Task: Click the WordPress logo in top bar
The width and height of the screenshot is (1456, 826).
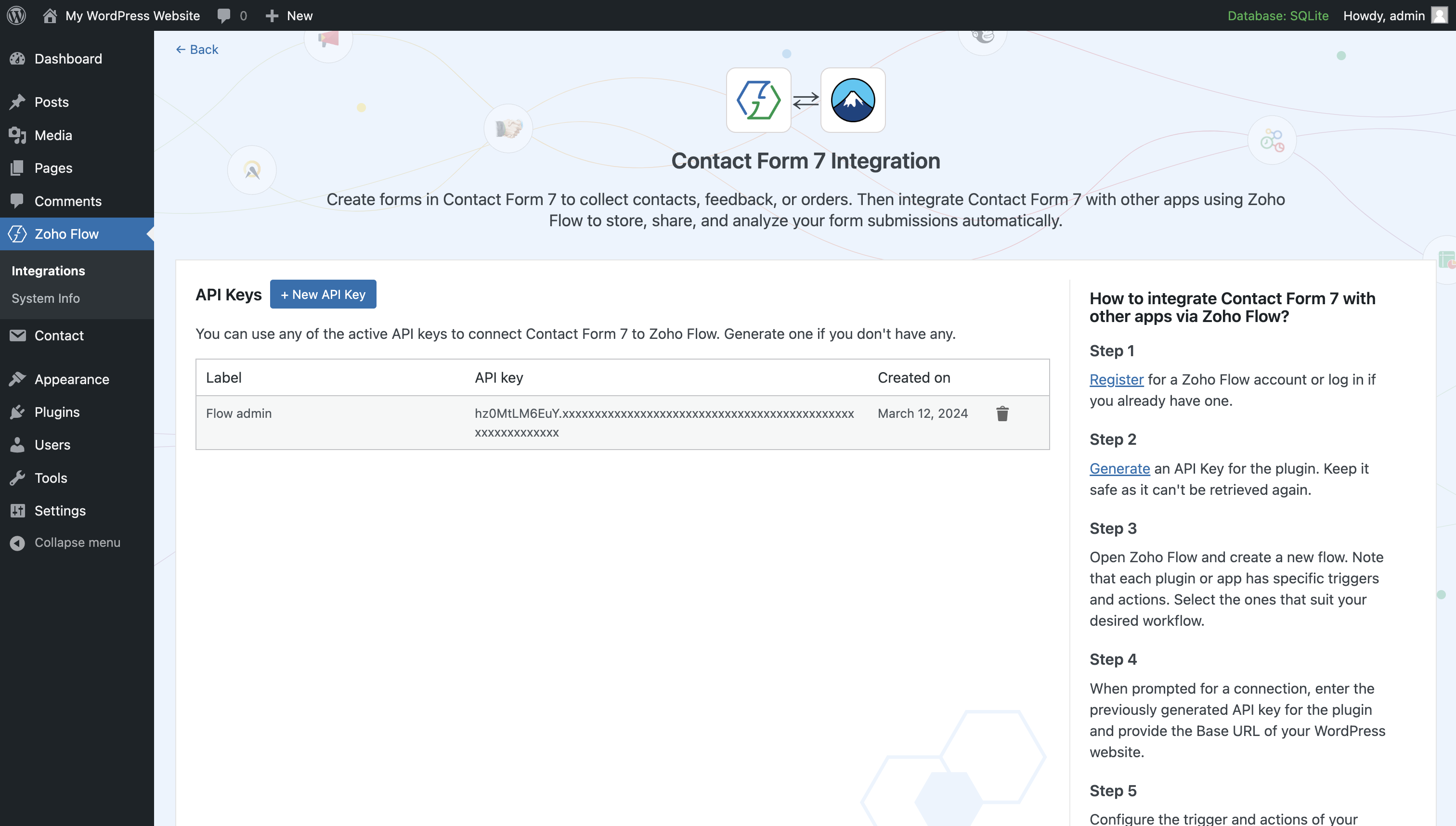Action: click(x=17, y=15)
